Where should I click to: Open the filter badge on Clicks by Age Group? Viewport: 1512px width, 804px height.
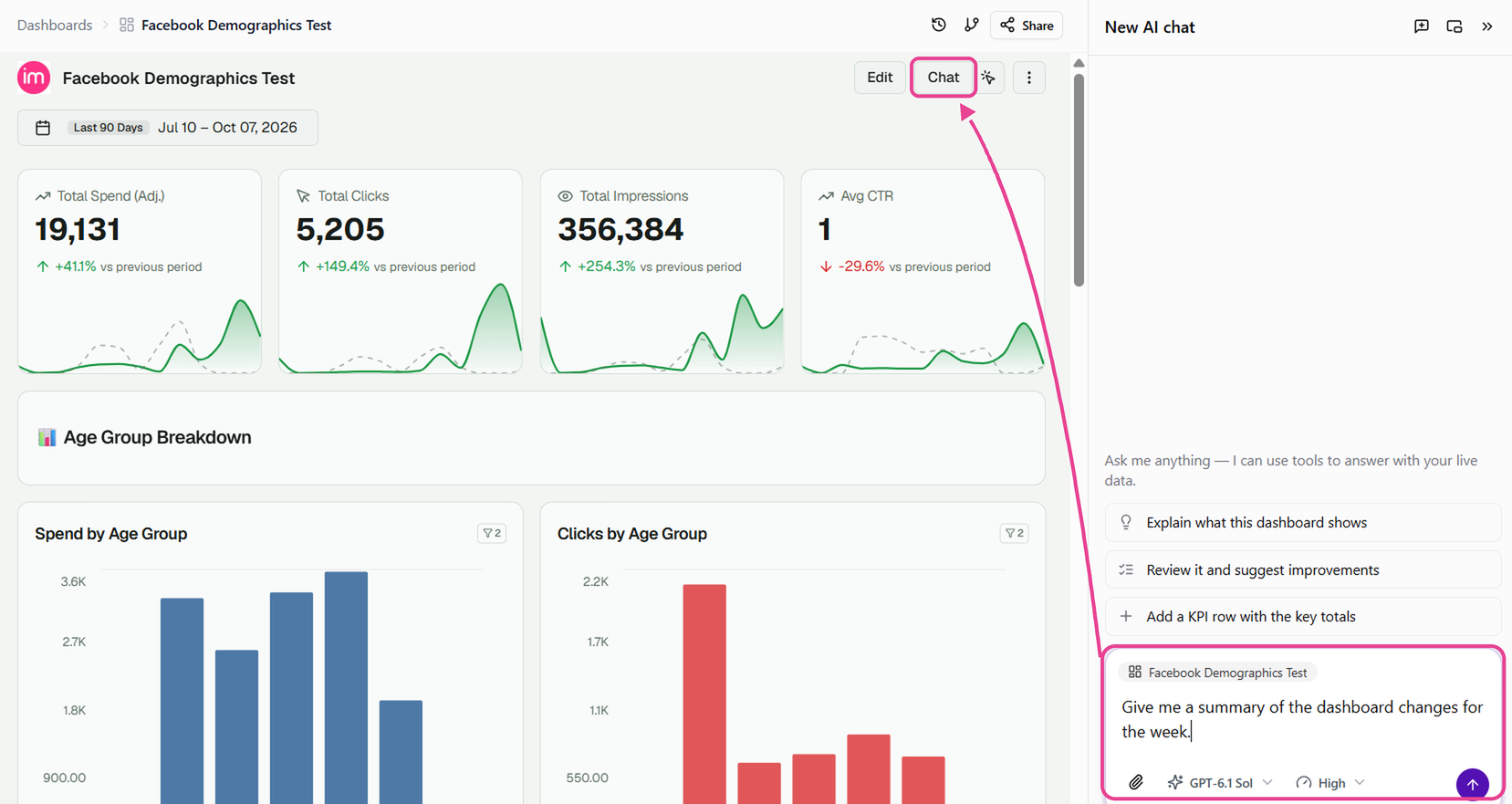[x=1015, y=533]
